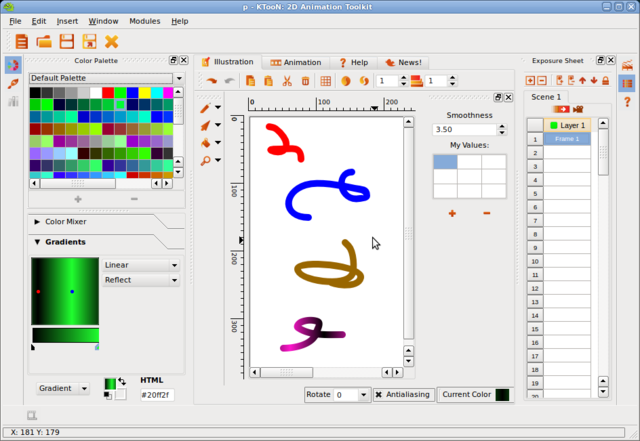The width and height of the screenshot is (640, 441).
Task: Toggle the grid icon in illustration toolbar
Action: tap(325, 81)
